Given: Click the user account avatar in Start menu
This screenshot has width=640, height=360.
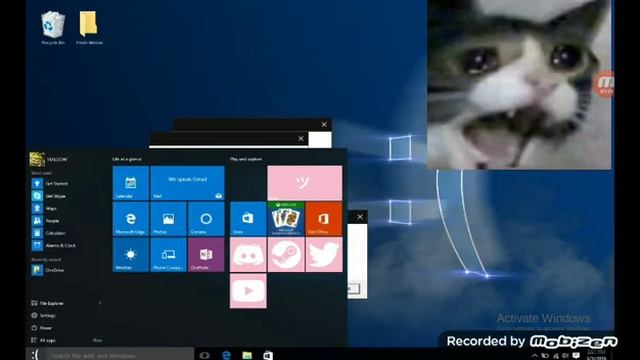Looking at the screenshot, I should (37, 159).
